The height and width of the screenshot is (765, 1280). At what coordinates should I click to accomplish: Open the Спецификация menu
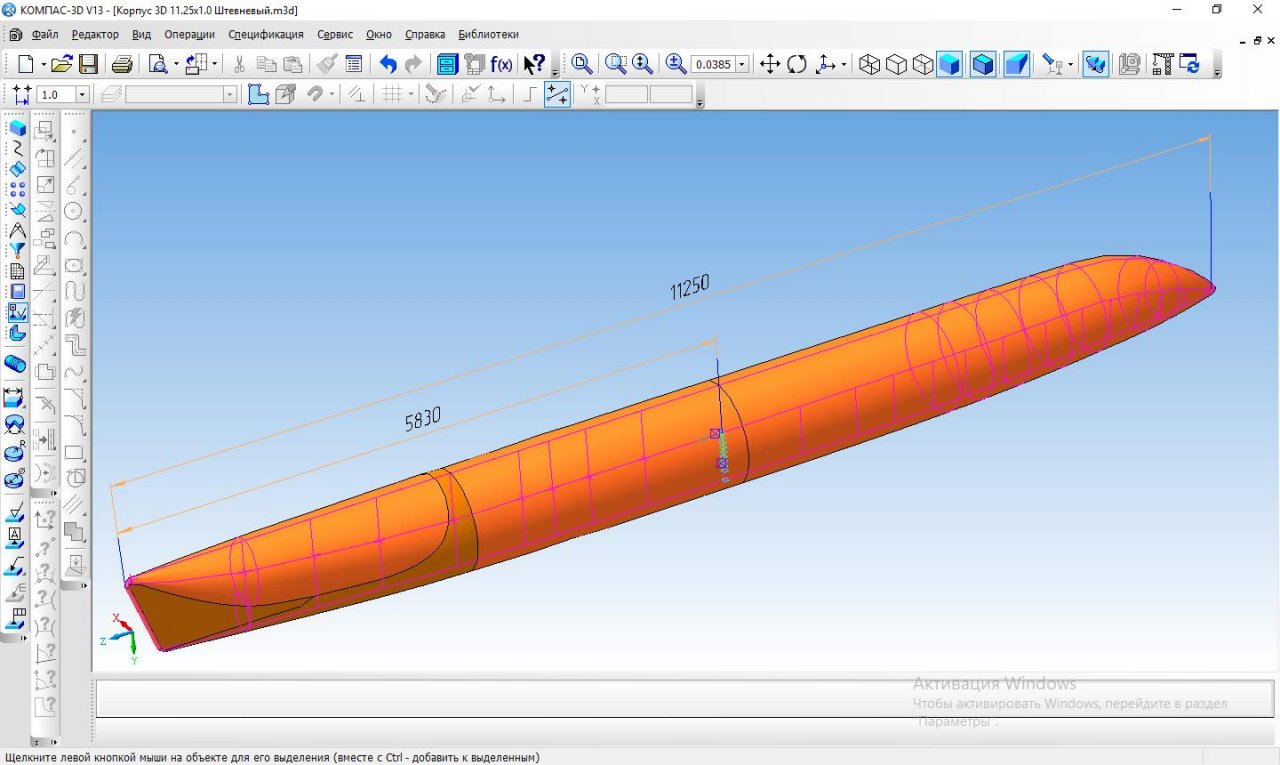[x=265, y=34]
